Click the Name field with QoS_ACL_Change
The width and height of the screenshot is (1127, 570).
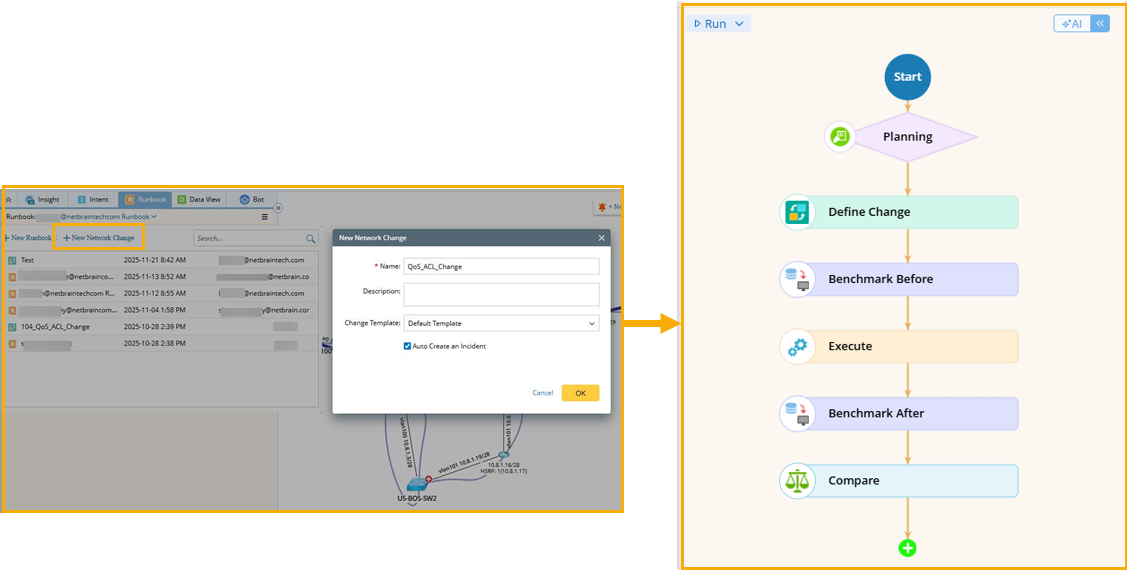tap(501, 267)
